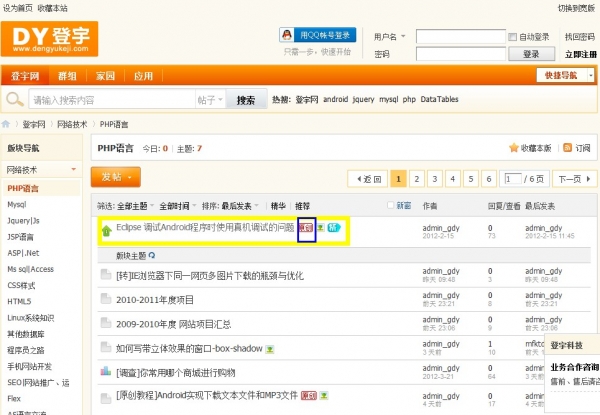
Task: Click image attachment icon on box-shadow thread
Action: pos(270,349)
